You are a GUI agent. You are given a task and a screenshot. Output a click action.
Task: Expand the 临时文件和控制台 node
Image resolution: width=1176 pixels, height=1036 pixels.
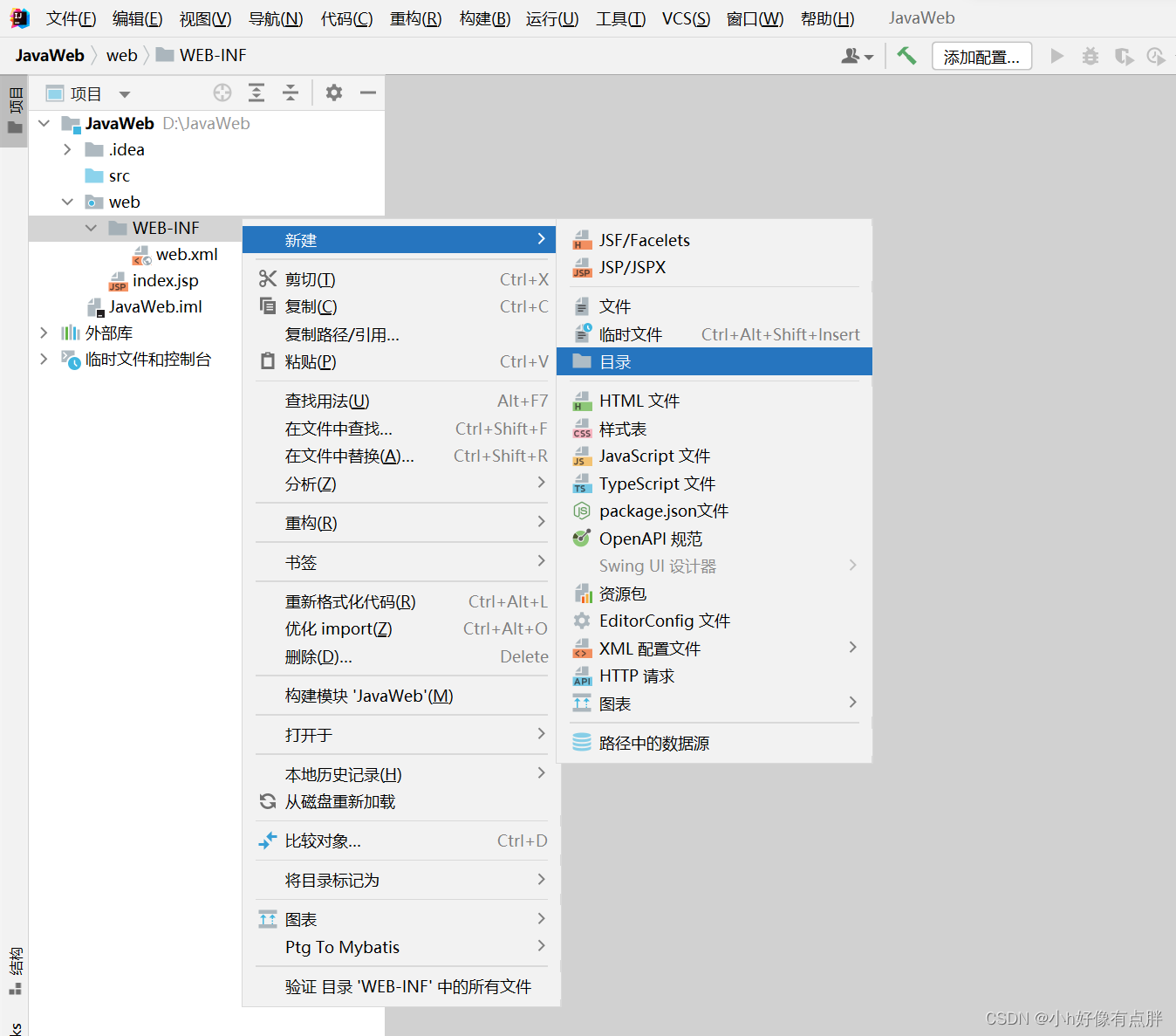[x=44, y=359]
